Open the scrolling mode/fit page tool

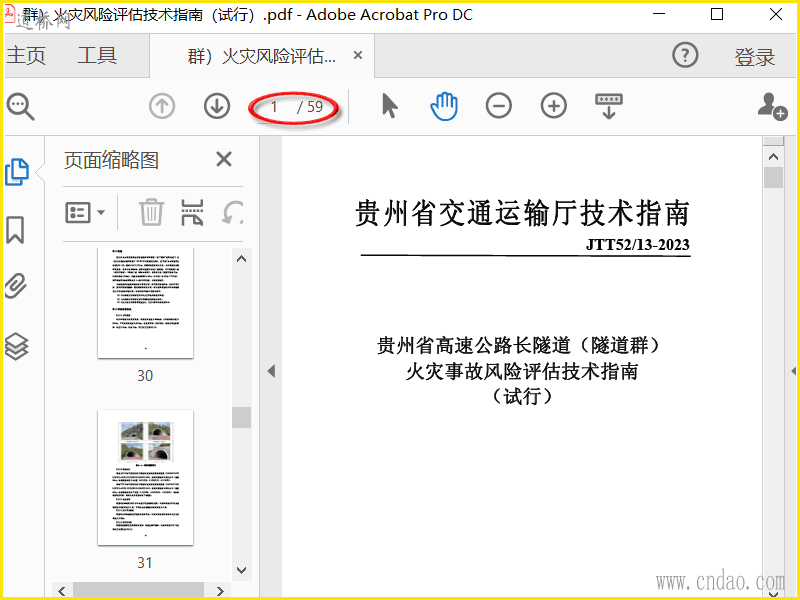point(609,106)
